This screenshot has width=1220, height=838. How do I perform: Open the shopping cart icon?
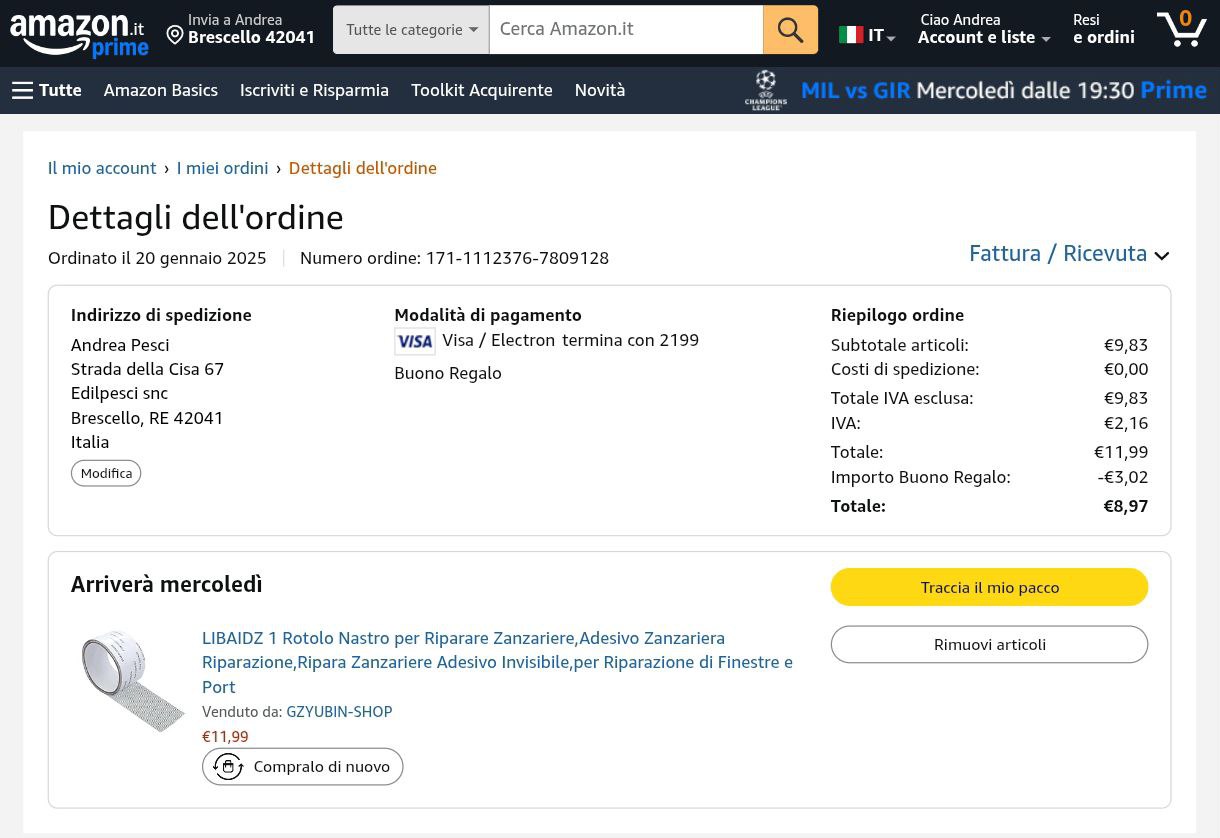pos(1180,29)
